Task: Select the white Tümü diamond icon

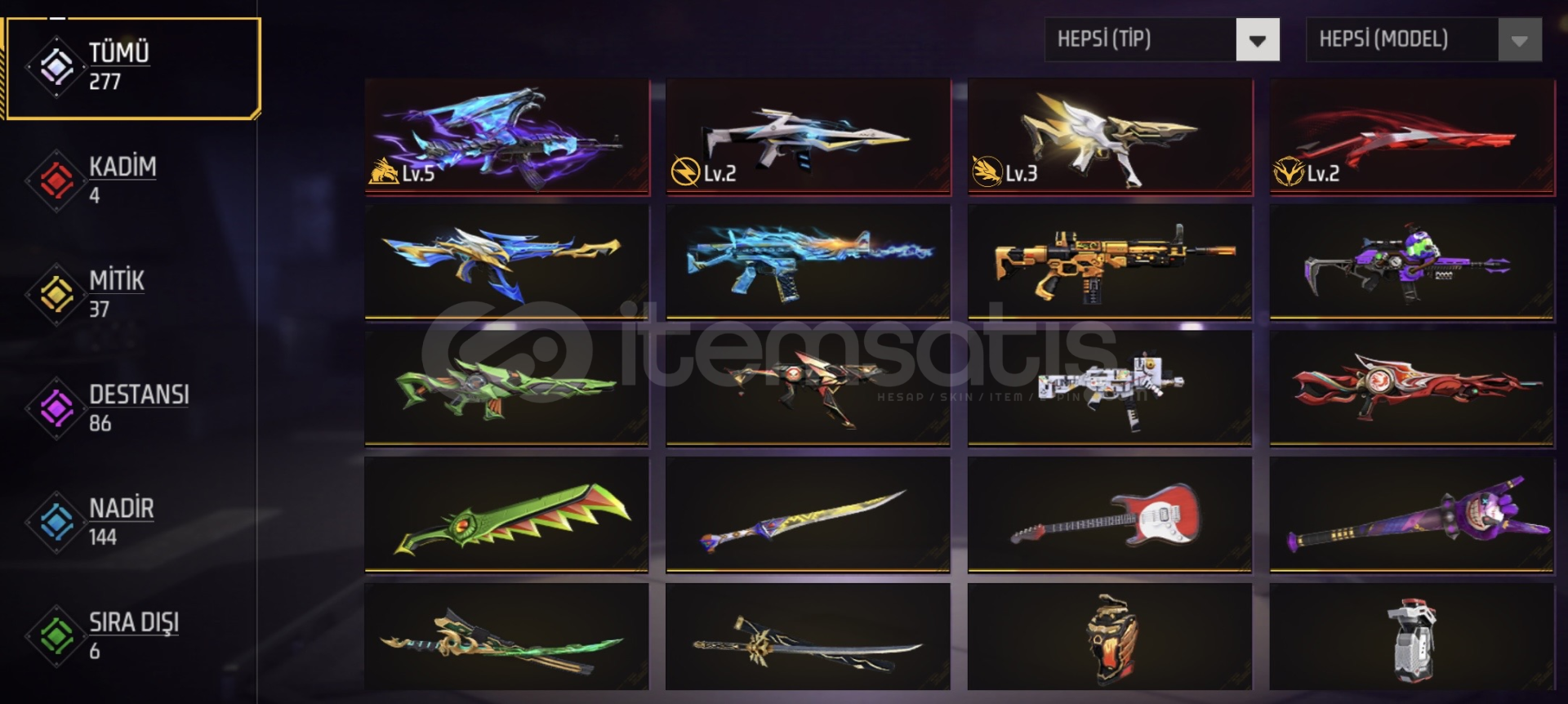Action: pyautogui.click(x=56, y=67)
